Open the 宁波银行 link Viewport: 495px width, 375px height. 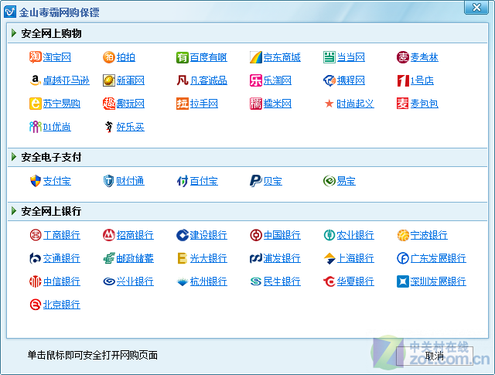point(429,235)
